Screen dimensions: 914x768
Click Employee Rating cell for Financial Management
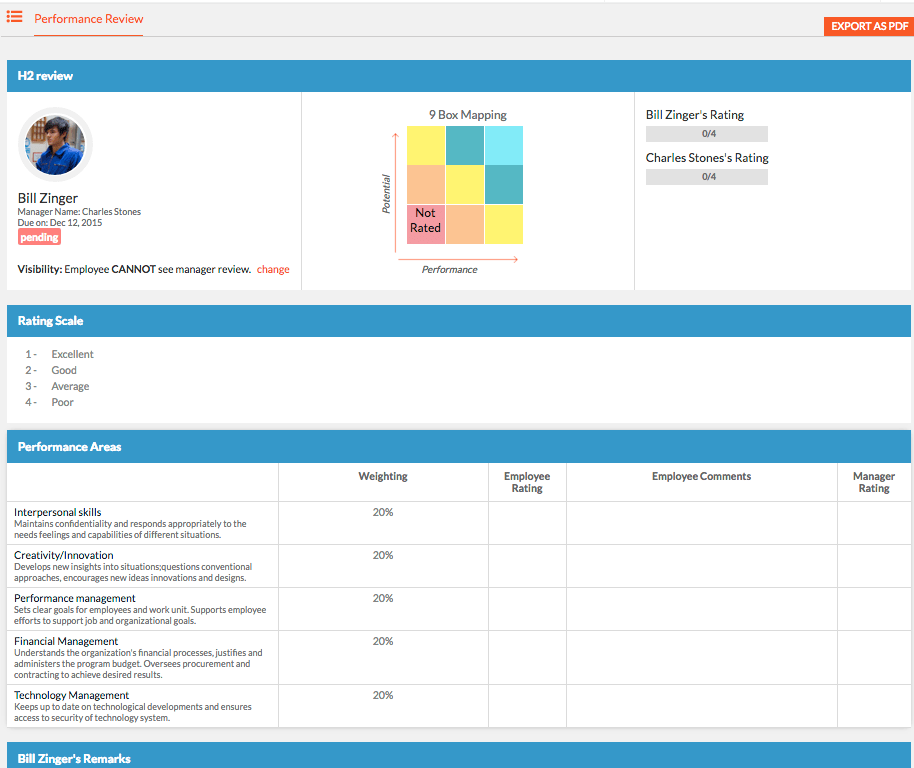pos(527,658)
